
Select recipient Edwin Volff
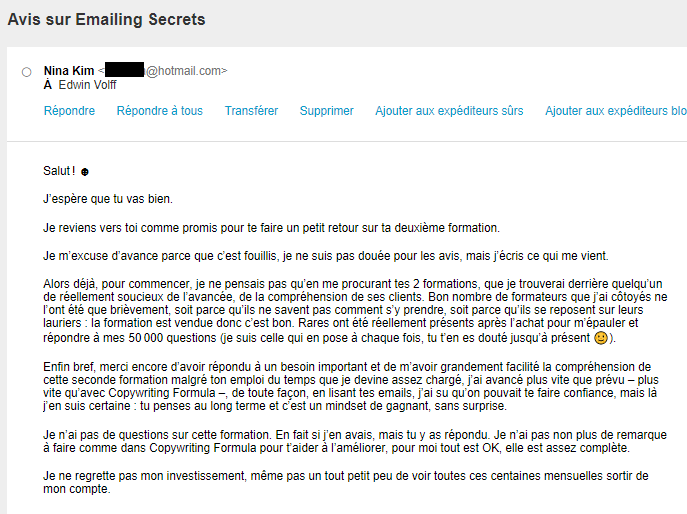pos(88,85)
